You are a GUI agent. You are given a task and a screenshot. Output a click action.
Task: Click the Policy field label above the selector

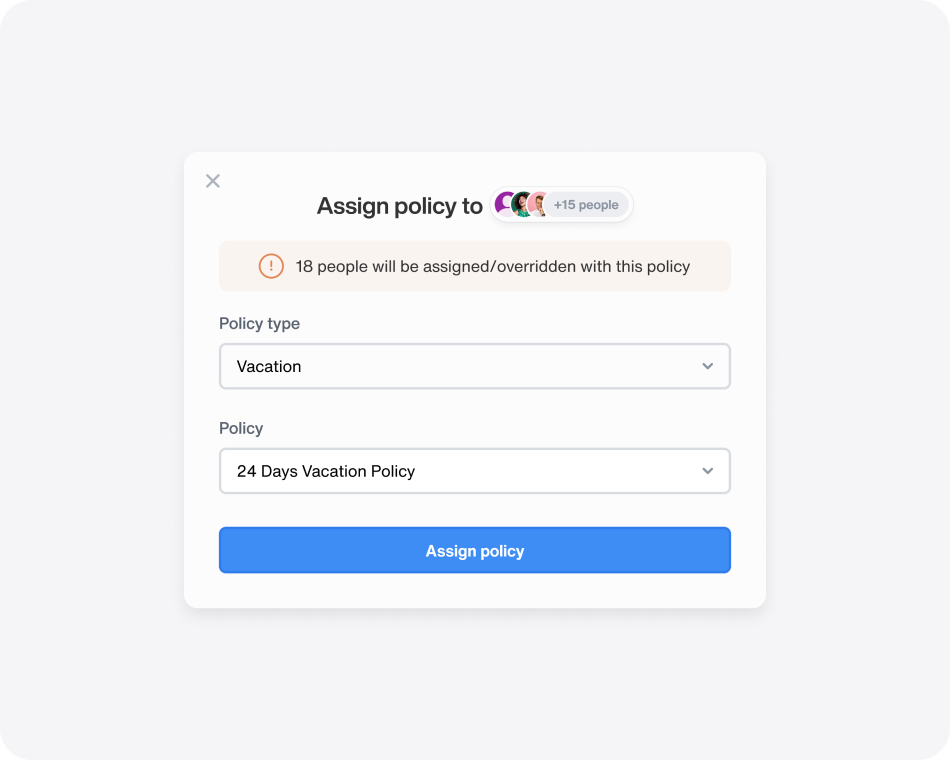(x=240, y=428)
